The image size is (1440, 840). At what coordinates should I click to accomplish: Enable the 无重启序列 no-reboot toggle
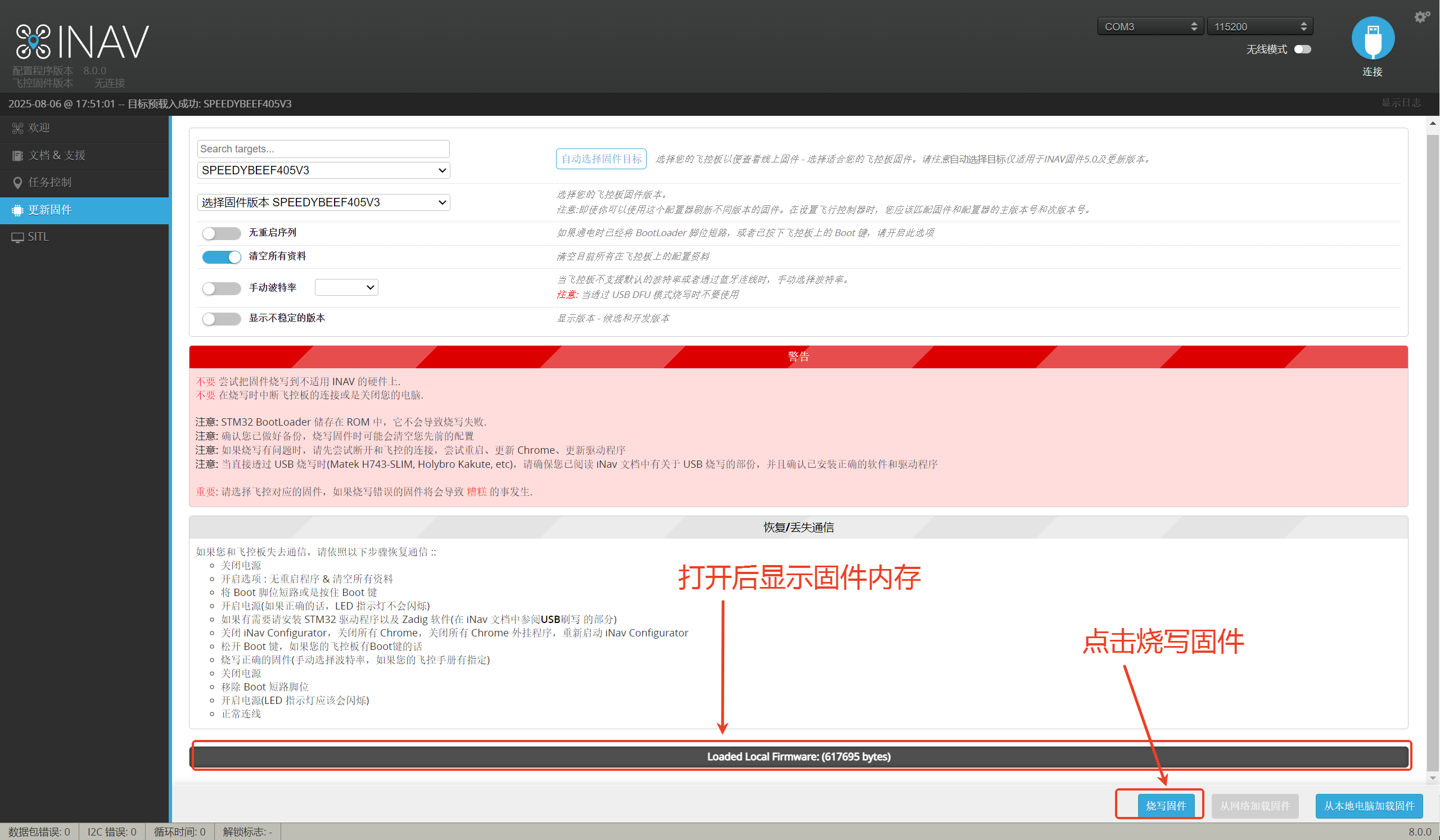(221, 233)
